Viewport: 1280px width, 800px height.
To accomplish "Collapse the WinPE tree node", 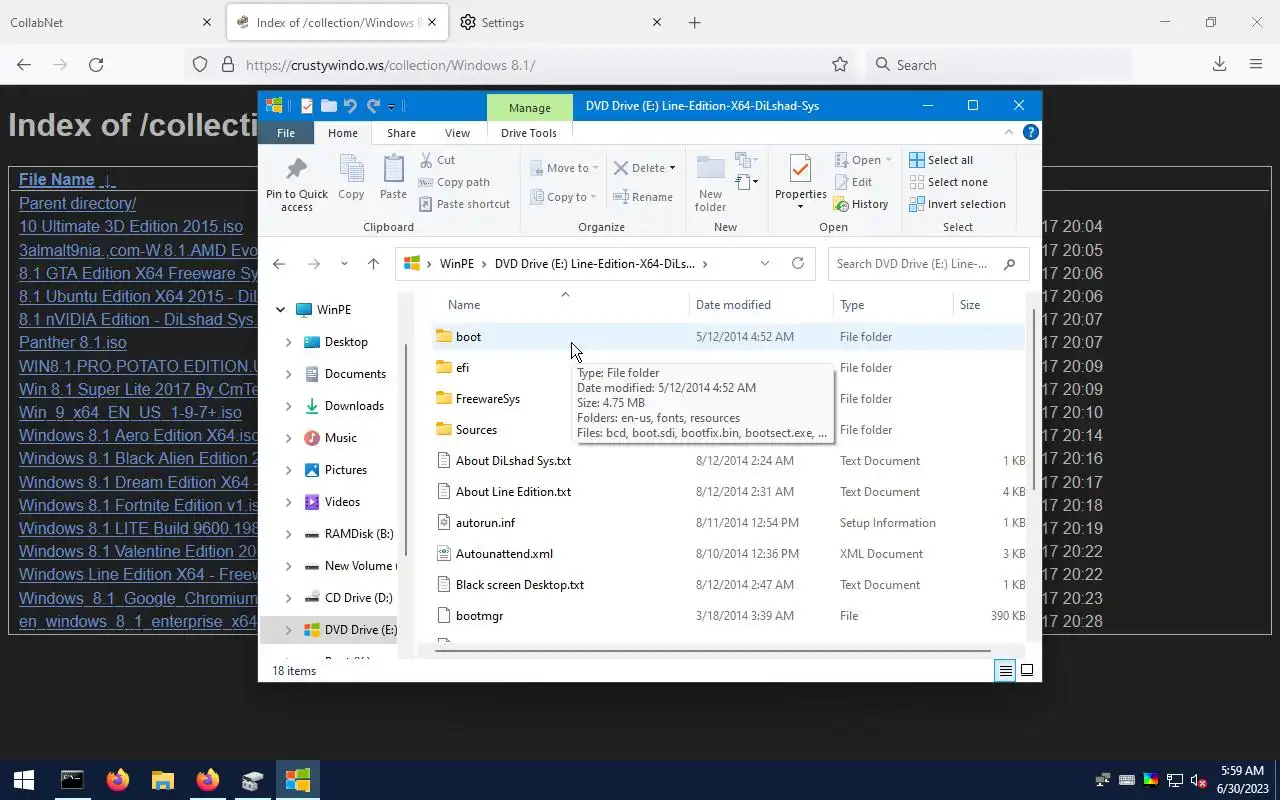I will click(x=280, y=310).
